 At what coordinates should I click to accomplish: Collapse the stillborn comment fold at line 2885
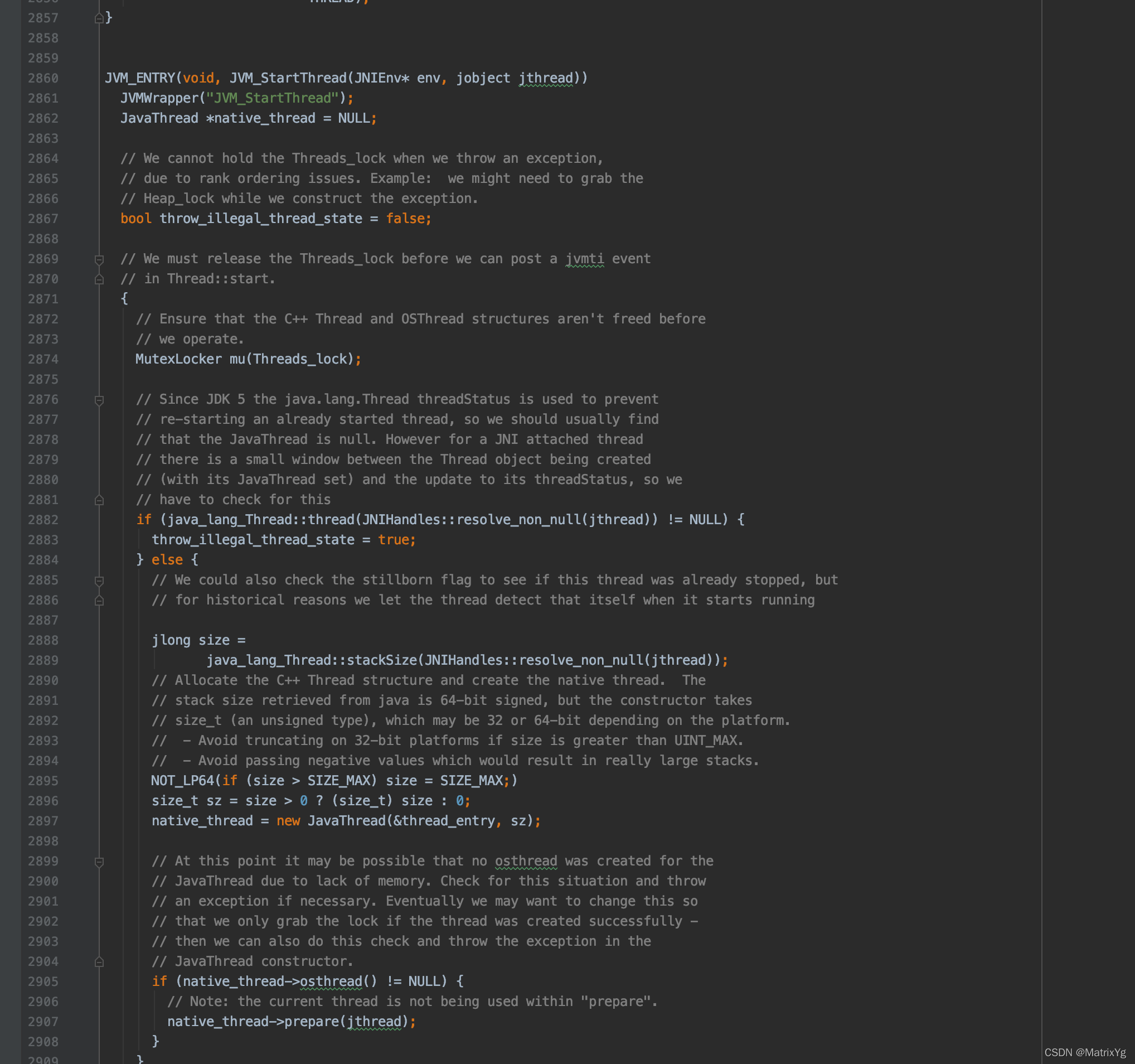[x=99, y=581]
